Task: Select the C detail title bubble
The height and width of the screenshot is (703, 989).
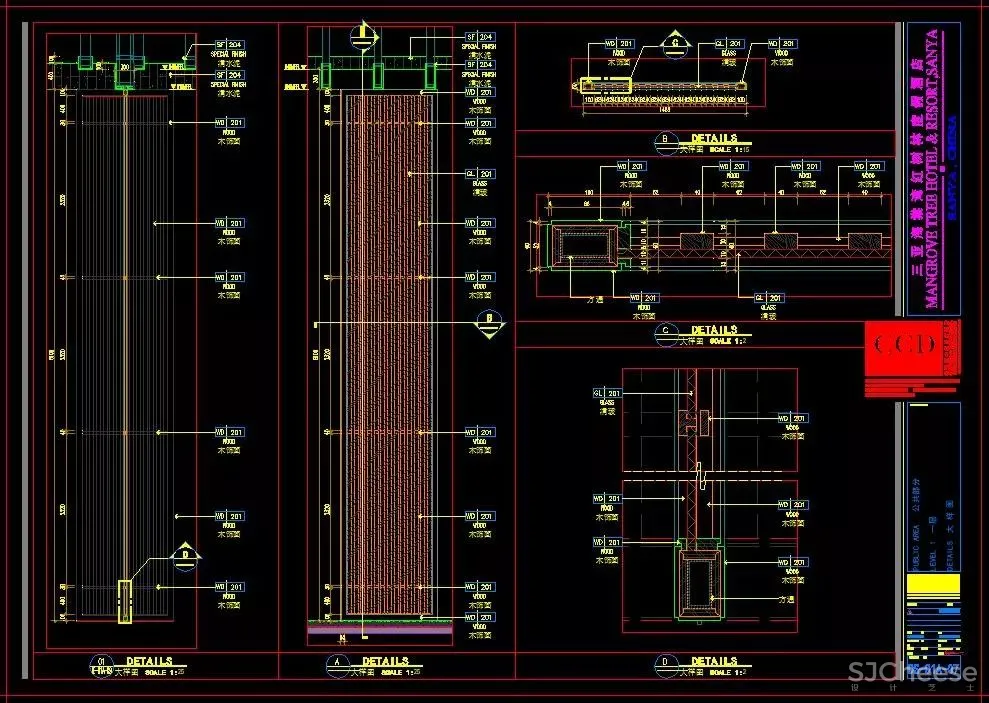Action: click(665, 331)
